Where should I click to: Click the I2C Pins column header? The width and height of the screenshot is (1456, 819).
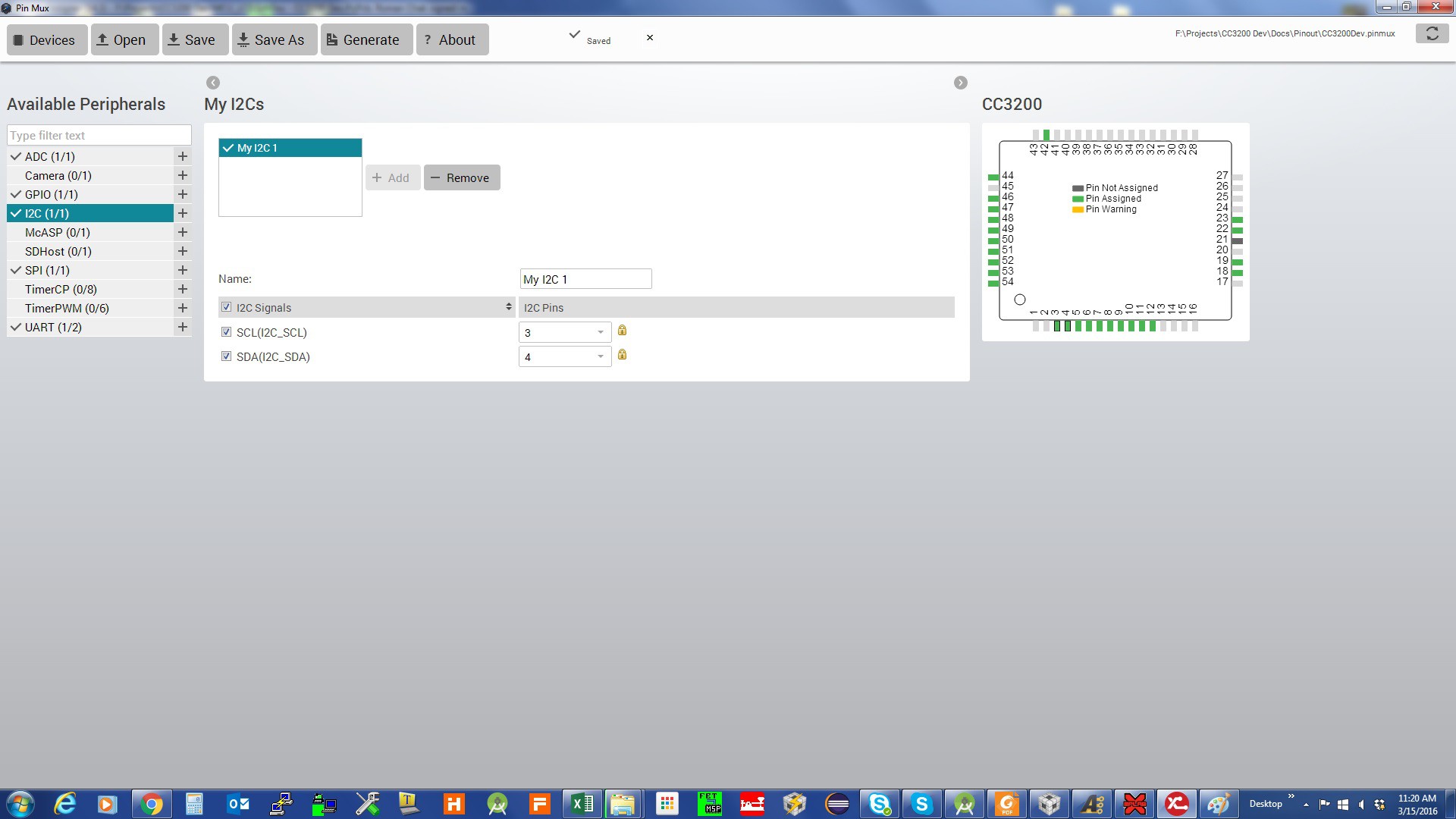[x=736, y=307]
